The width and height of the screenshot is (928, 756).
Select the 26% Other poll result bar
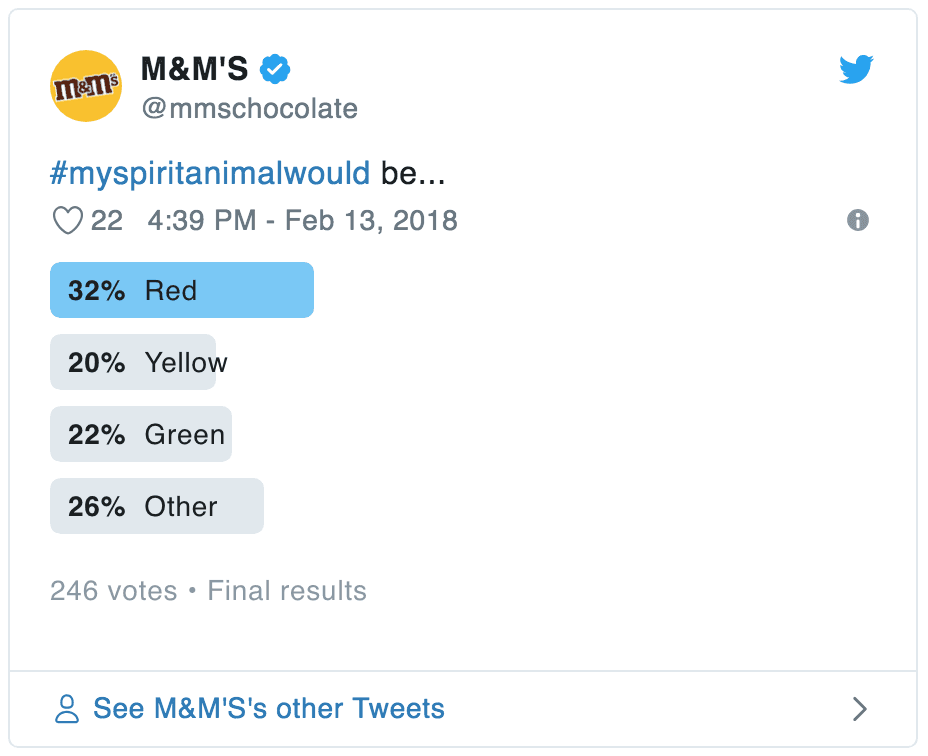(x=157, y=506)
